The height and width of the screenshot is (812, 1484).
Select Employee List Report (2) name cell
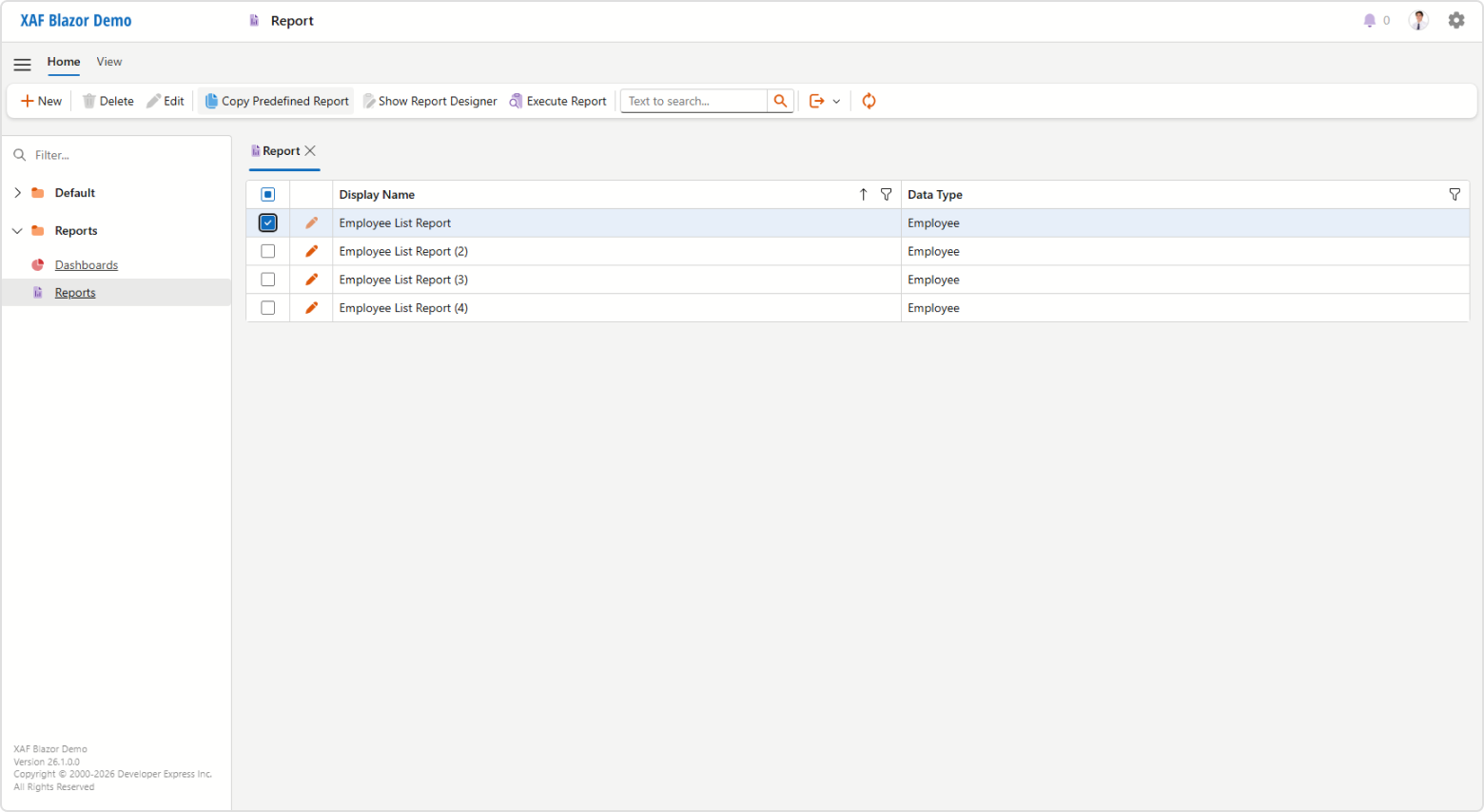(616, 252)
